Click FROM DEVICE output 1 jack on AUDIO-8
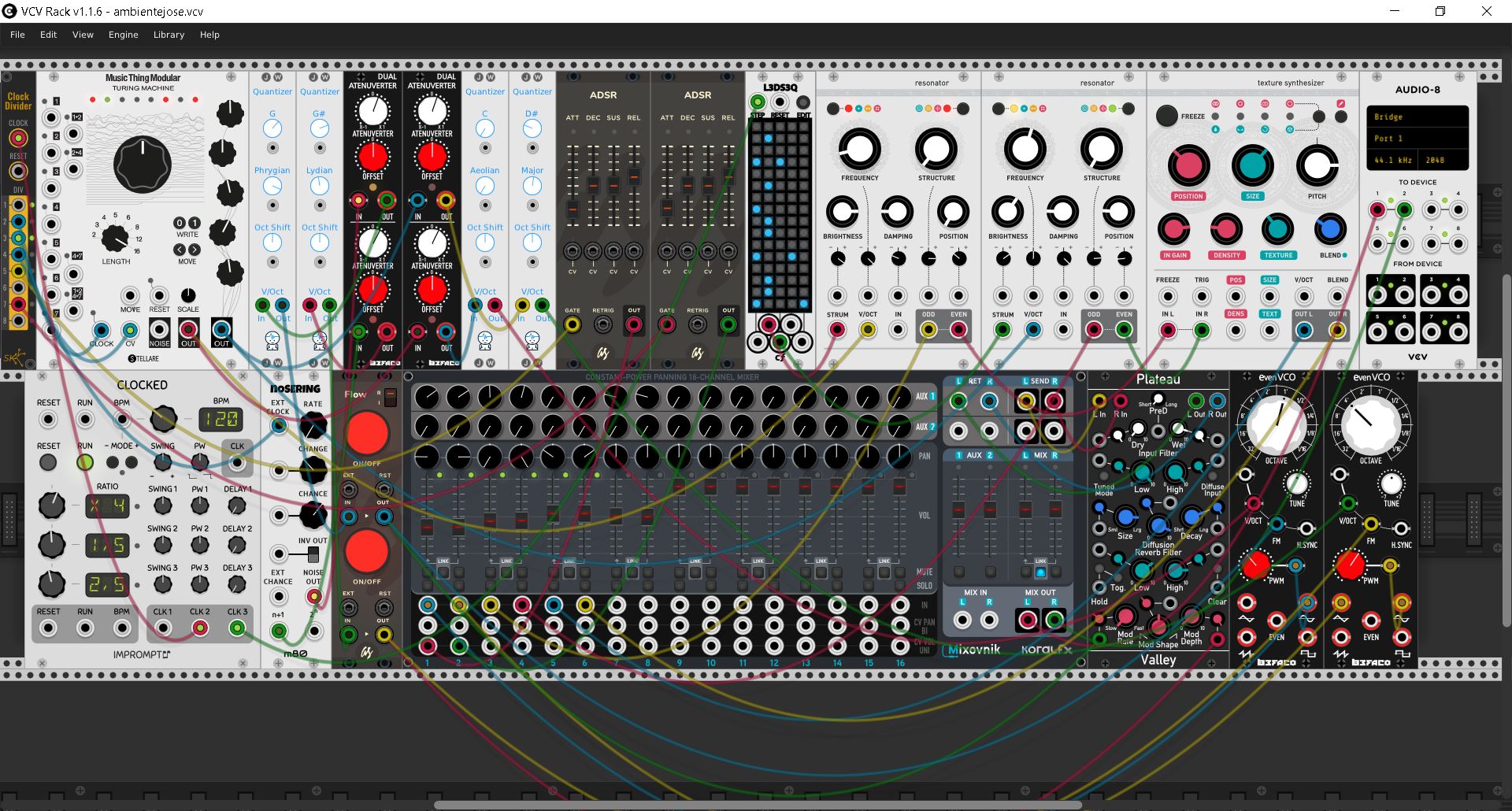The image size is (1512, 811). point(1377,295)
